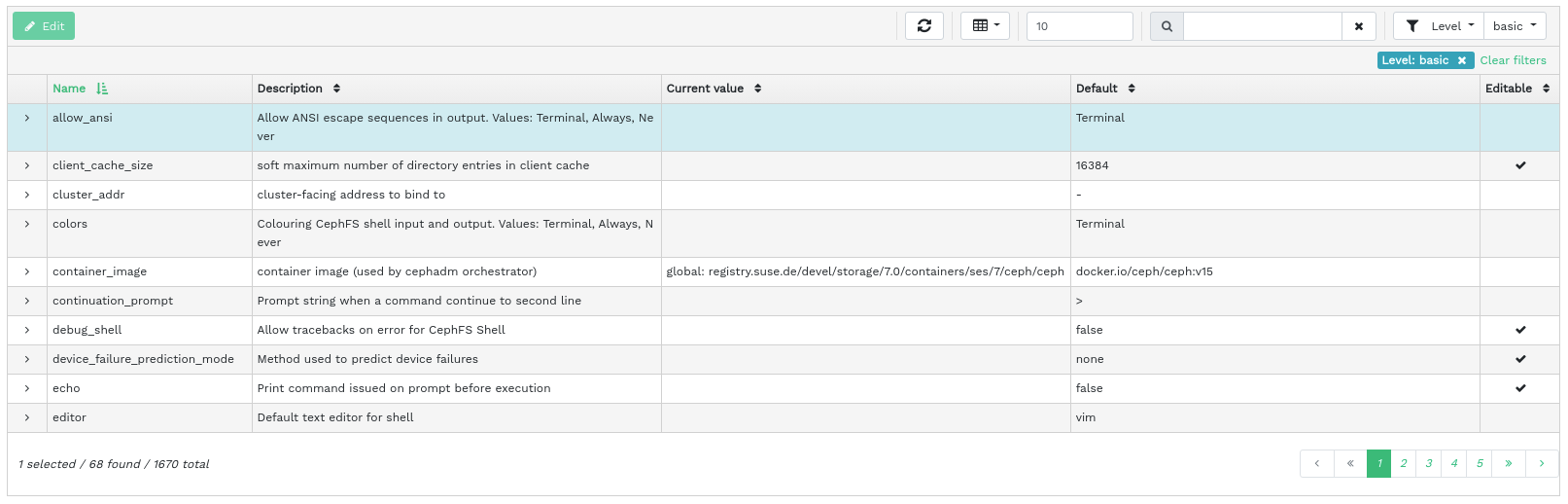Go to page 2 of results

point(1404,463)
